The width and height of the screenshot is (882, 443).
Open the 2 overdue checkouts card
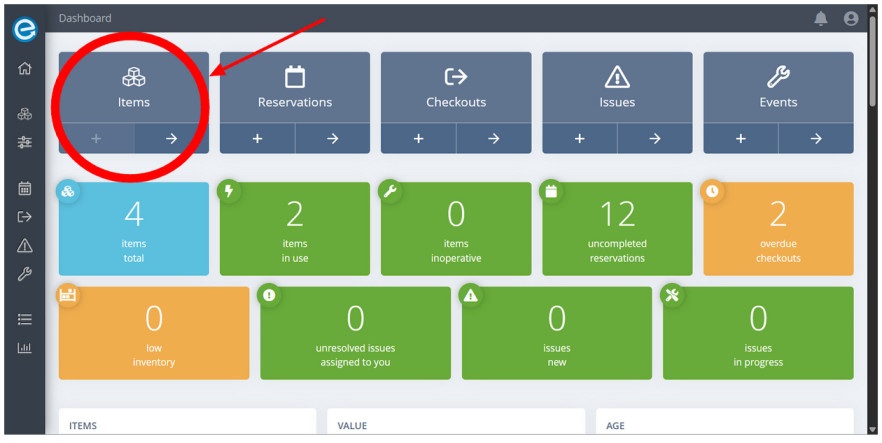778,229
